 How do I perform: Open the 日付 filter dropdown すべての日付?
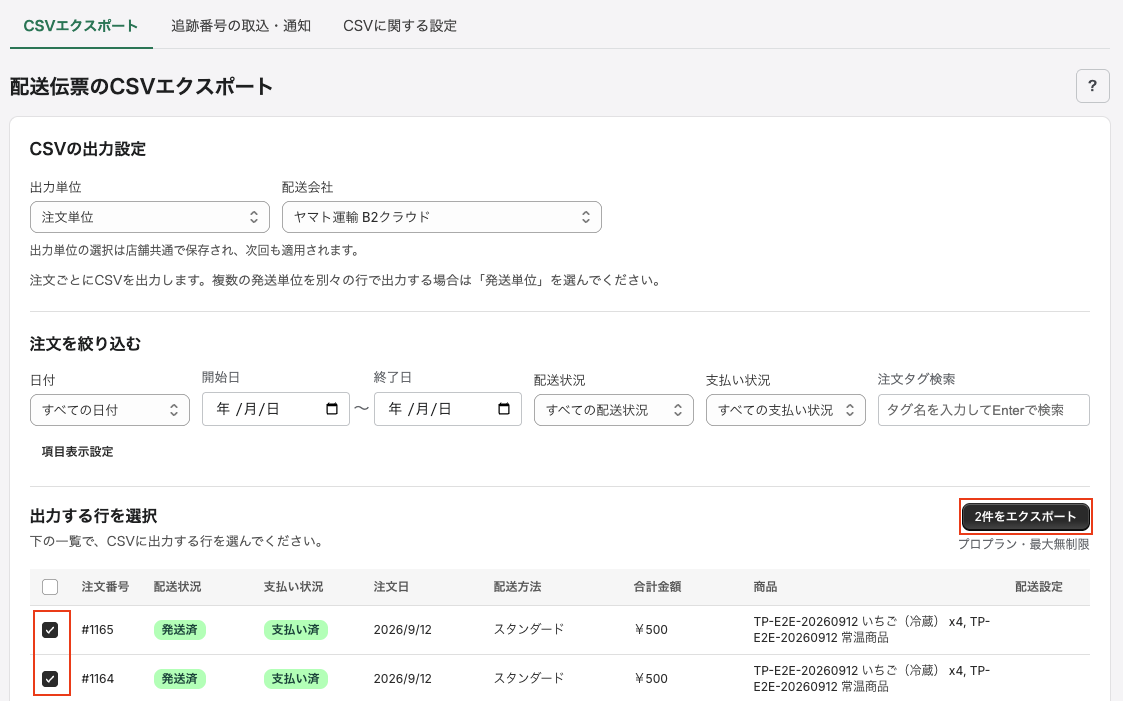(x=110, y=410)
